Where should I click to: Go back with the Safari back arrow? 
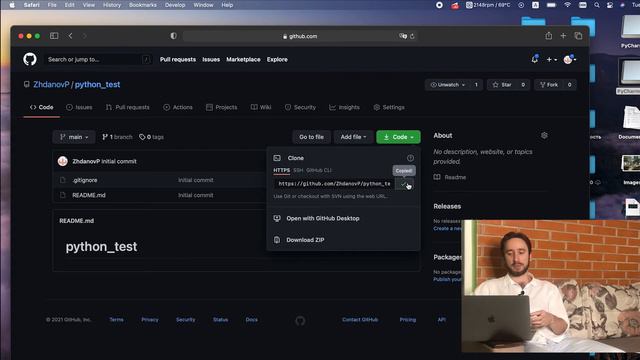[71, 36]
